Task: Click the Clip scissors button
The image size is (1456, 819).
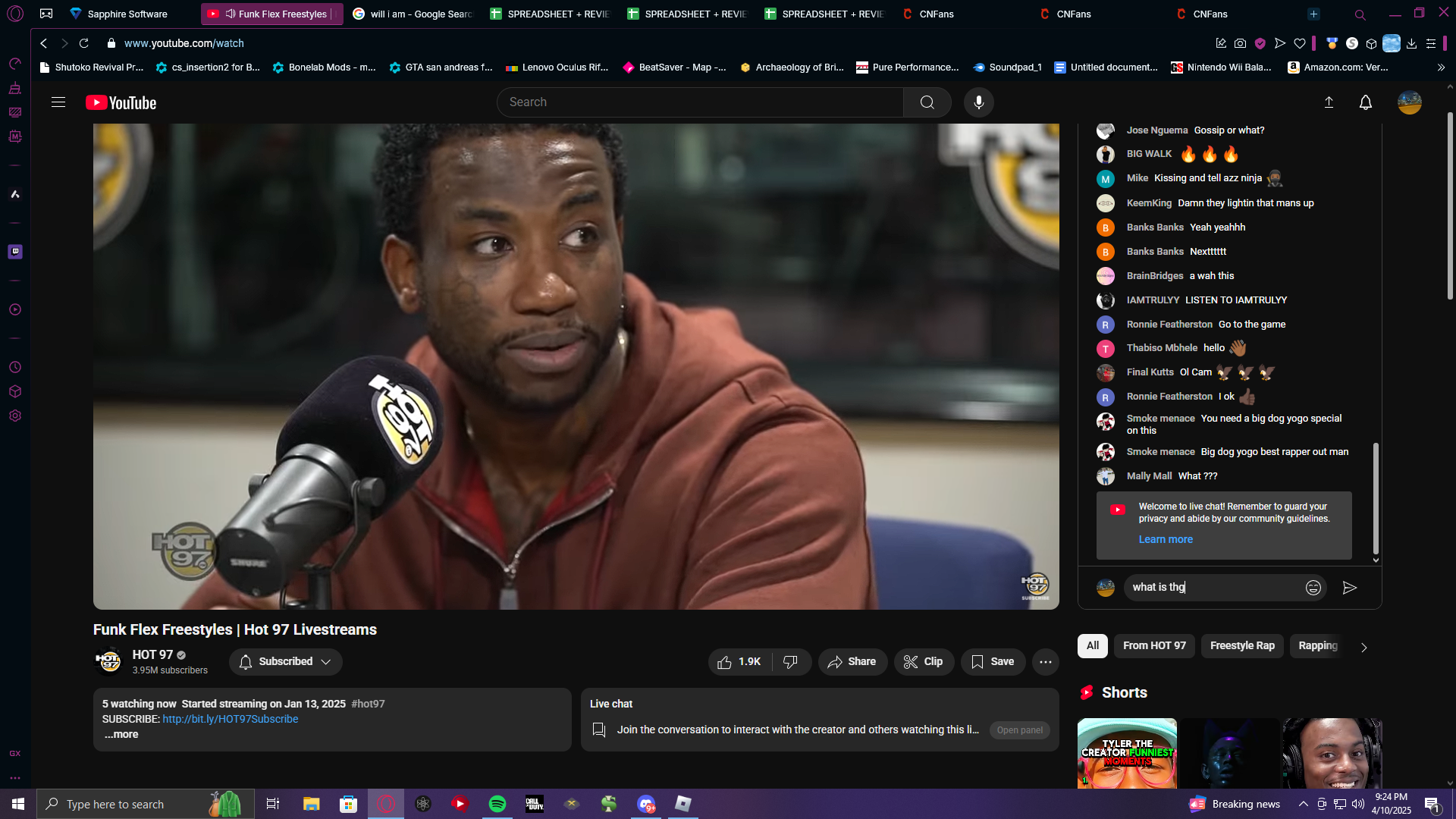Action: pyautogui.click(x=923, y=662)
